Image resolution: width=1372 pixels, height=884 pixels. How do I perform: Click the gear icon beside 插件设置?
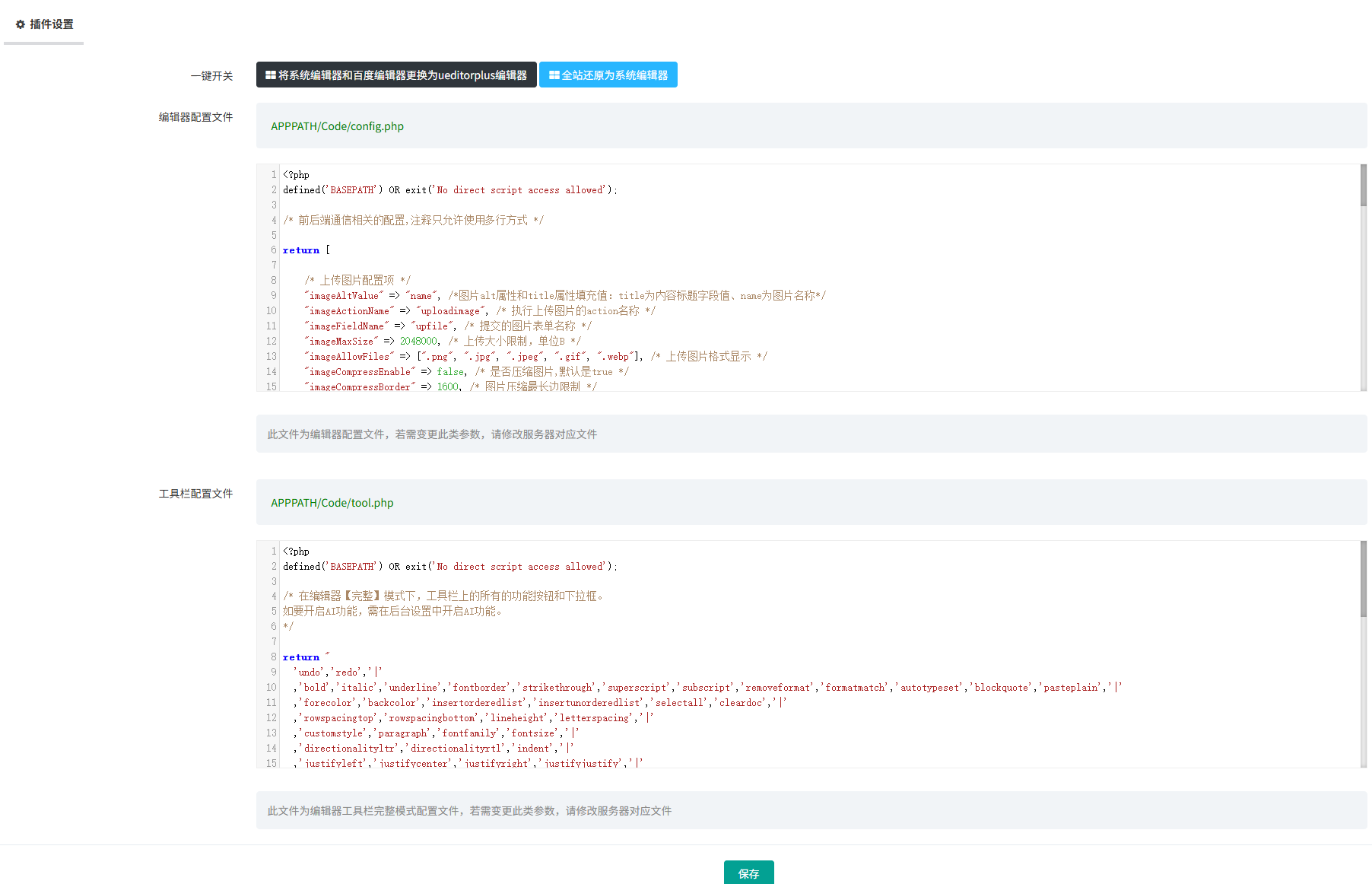click(x=21, y=24)
